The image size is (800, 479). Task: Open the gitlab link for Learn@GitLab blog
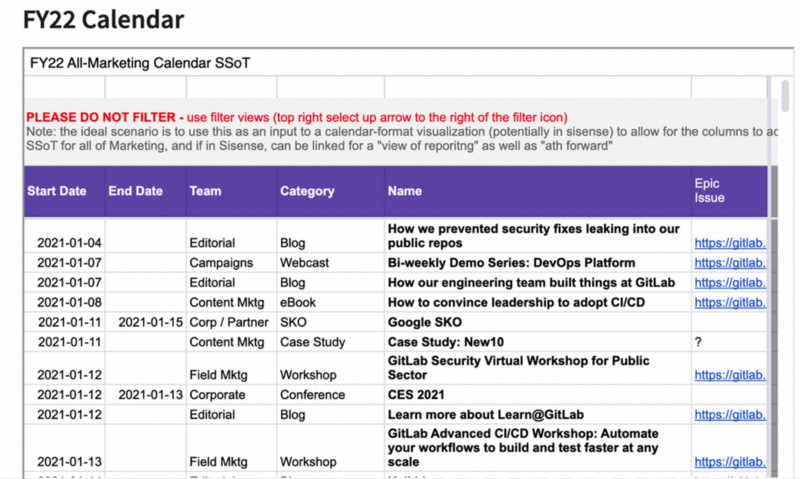click(x=730, y=415)
